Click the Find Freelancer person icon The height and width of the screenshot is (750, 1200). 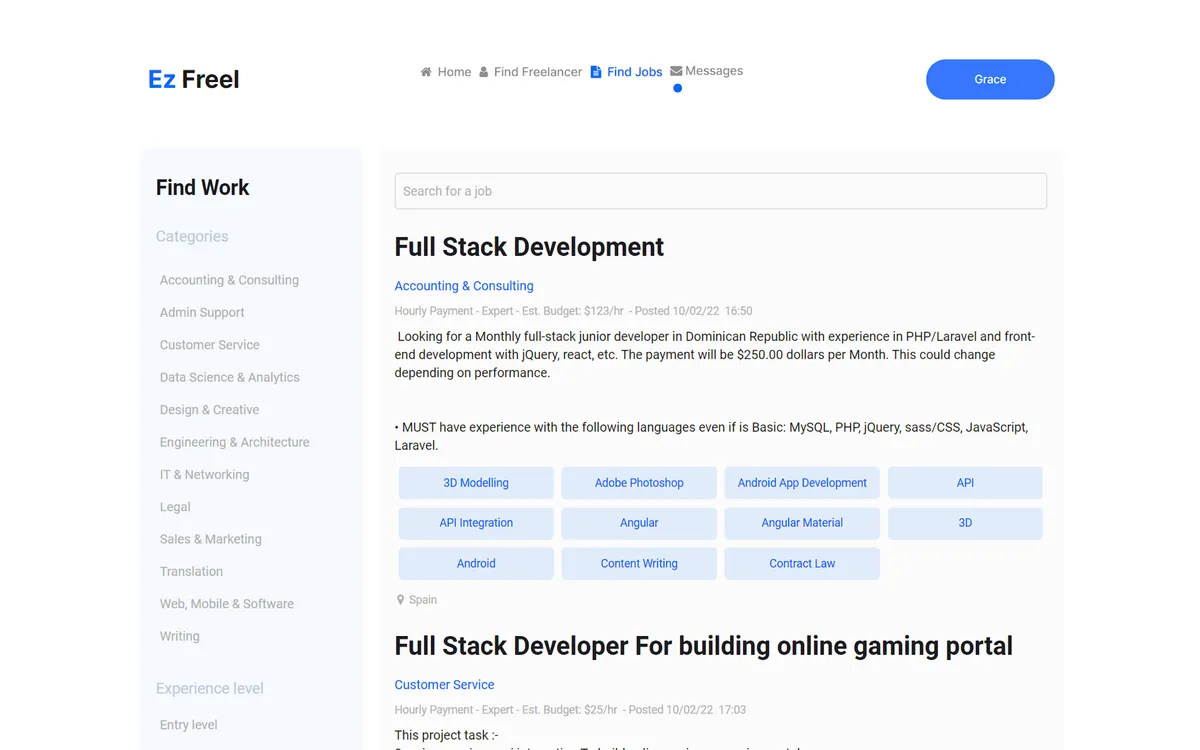484,72
